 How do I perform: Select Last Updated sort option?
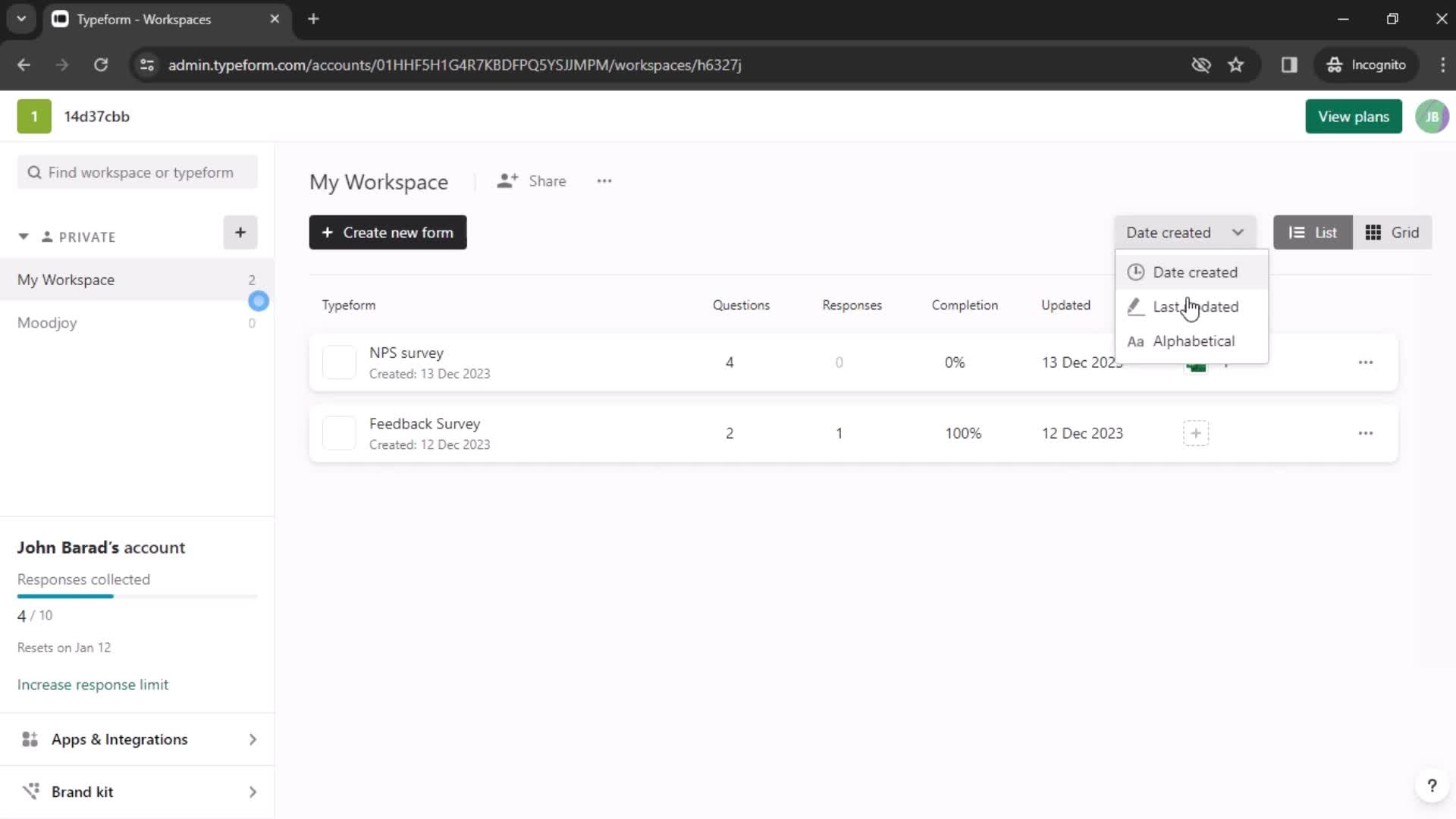point(1196,306)
